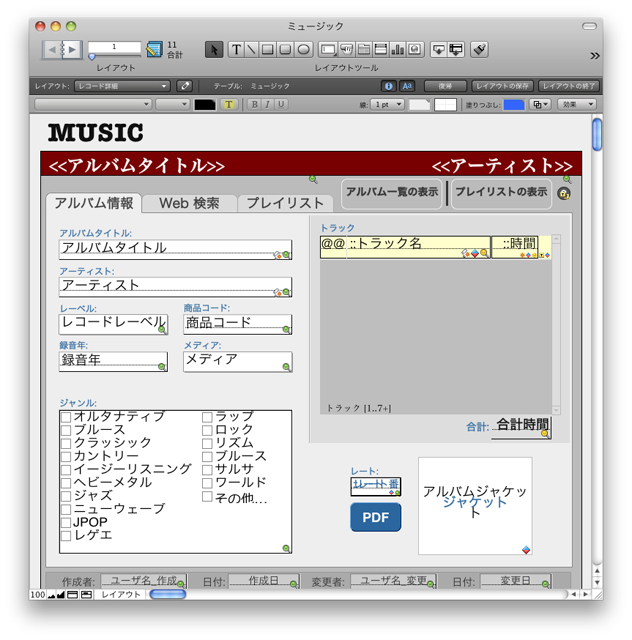Select the Portal tool
632x640 pixels.
tap(381, 50)
